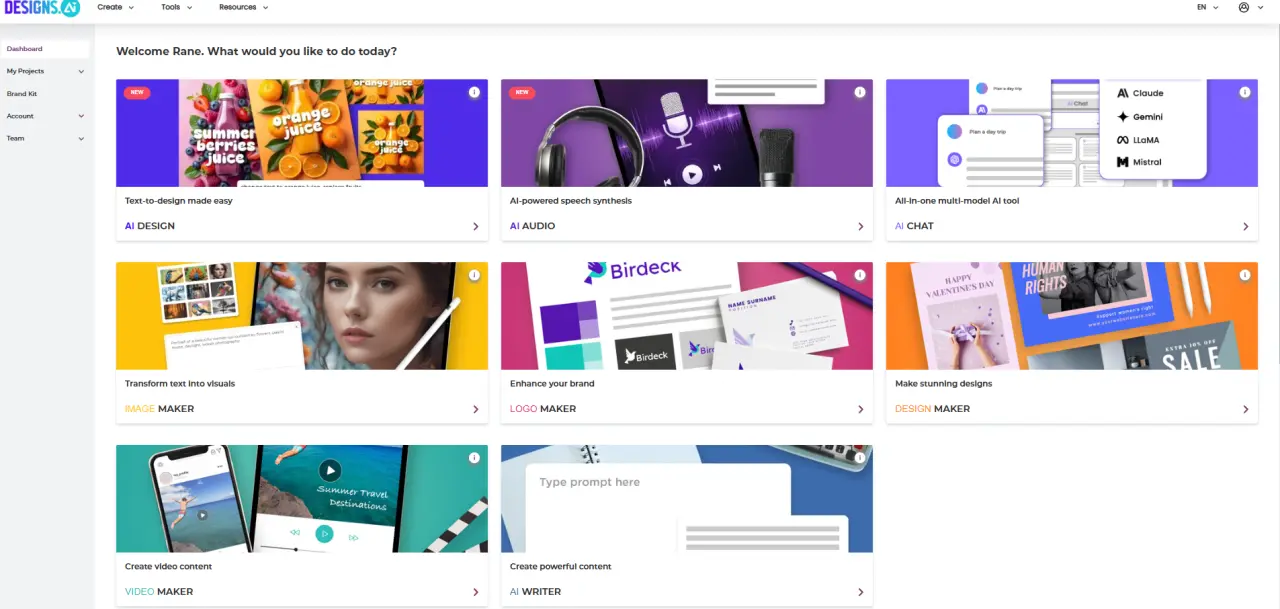The image size is (1280, 609).
Task: Open the AI CHAT tool link
Action: click(914, 226)
